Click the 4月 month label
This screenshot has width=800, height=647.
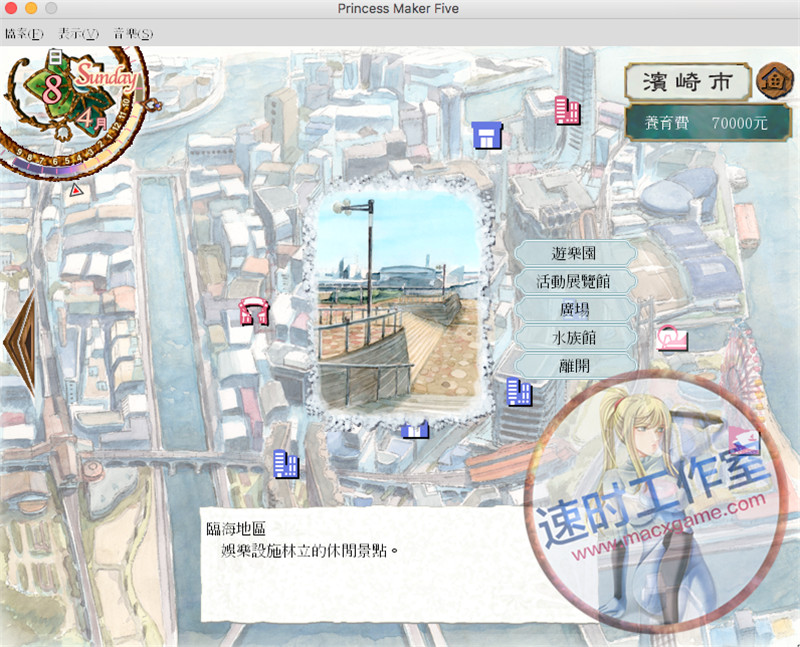point(92,120)
